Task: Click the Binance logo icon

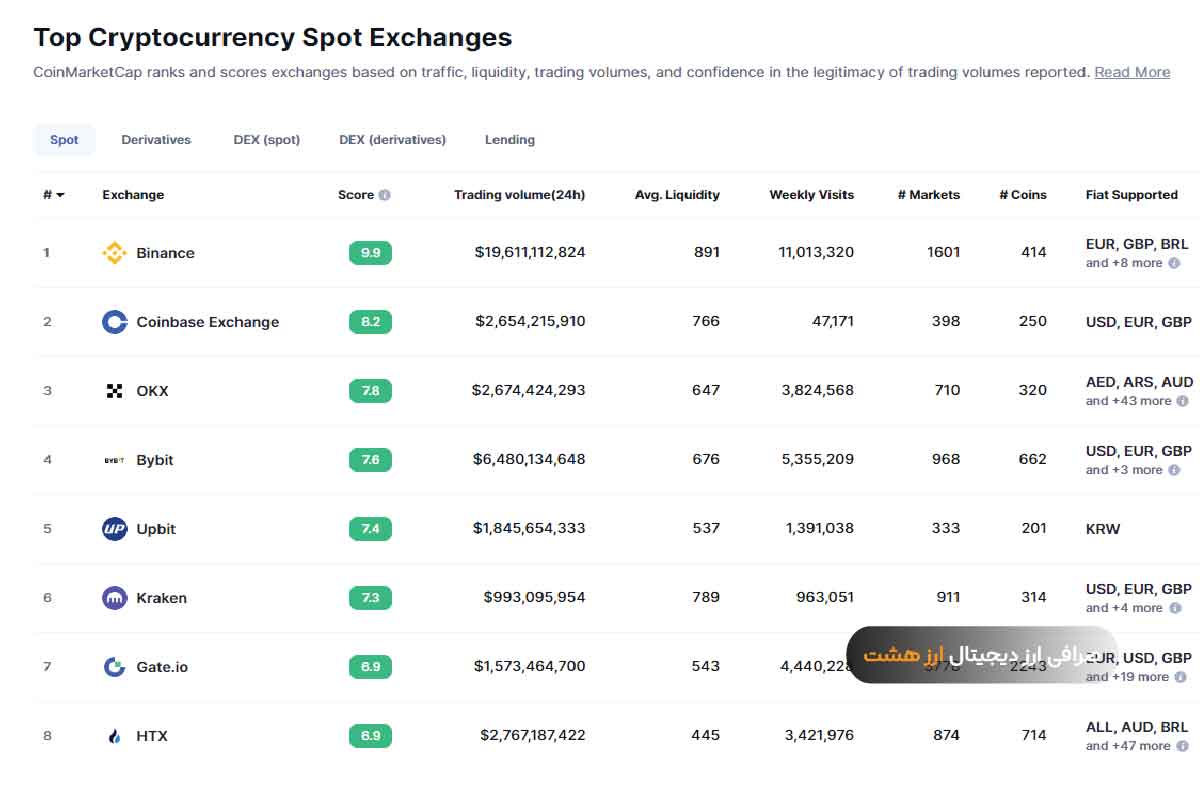Action: click(115, 253)
